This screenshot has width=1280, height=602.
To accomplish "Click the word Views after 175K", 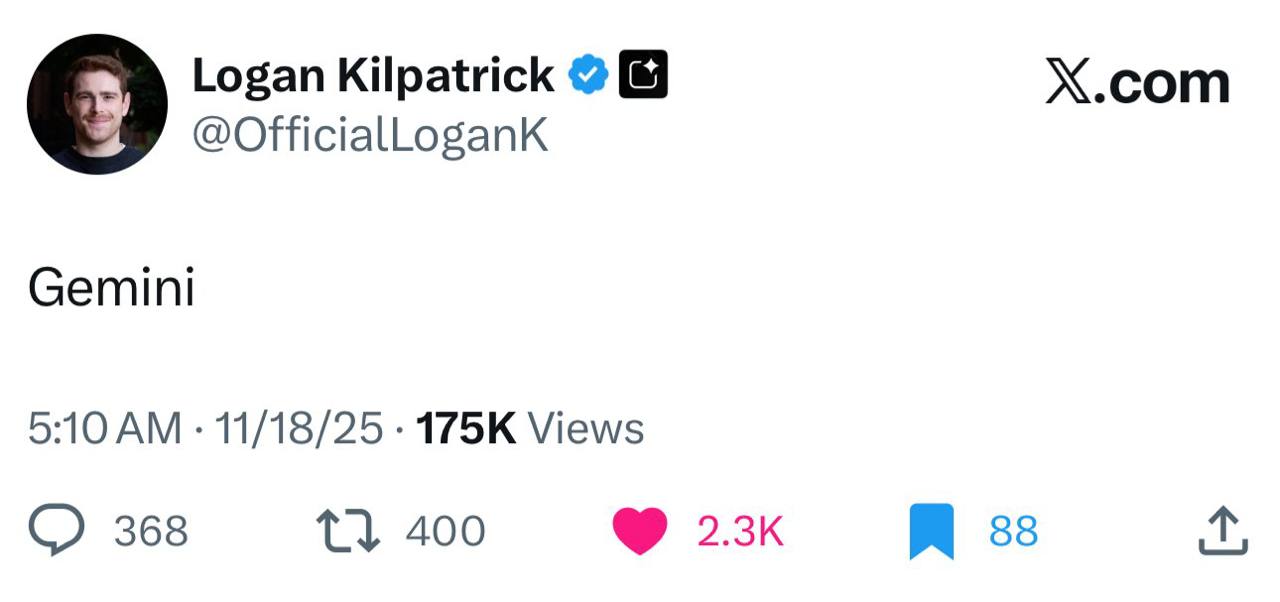I will (586, 429).
